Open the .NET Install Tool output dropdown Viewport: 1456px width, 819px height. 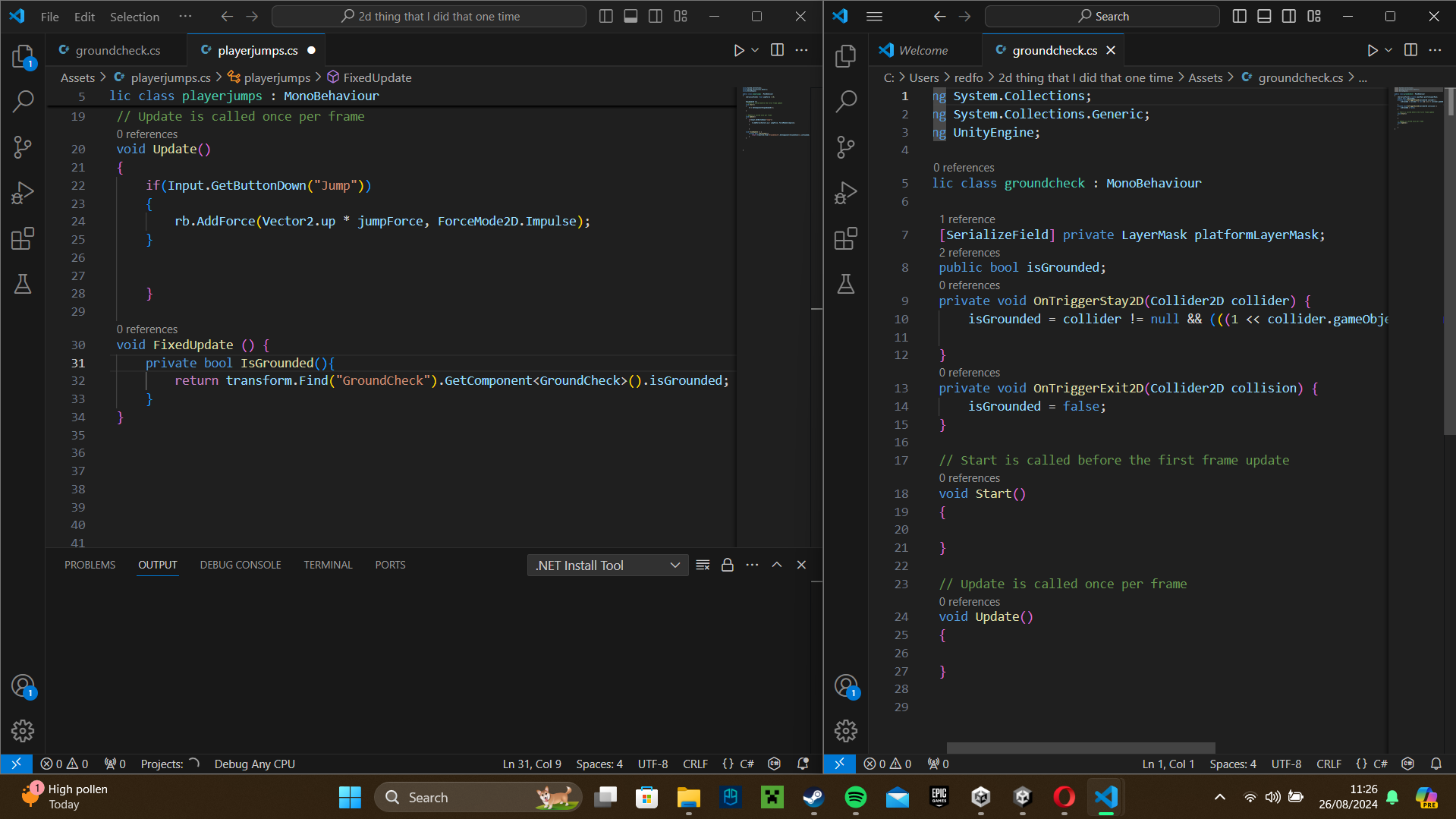point(607,565)
